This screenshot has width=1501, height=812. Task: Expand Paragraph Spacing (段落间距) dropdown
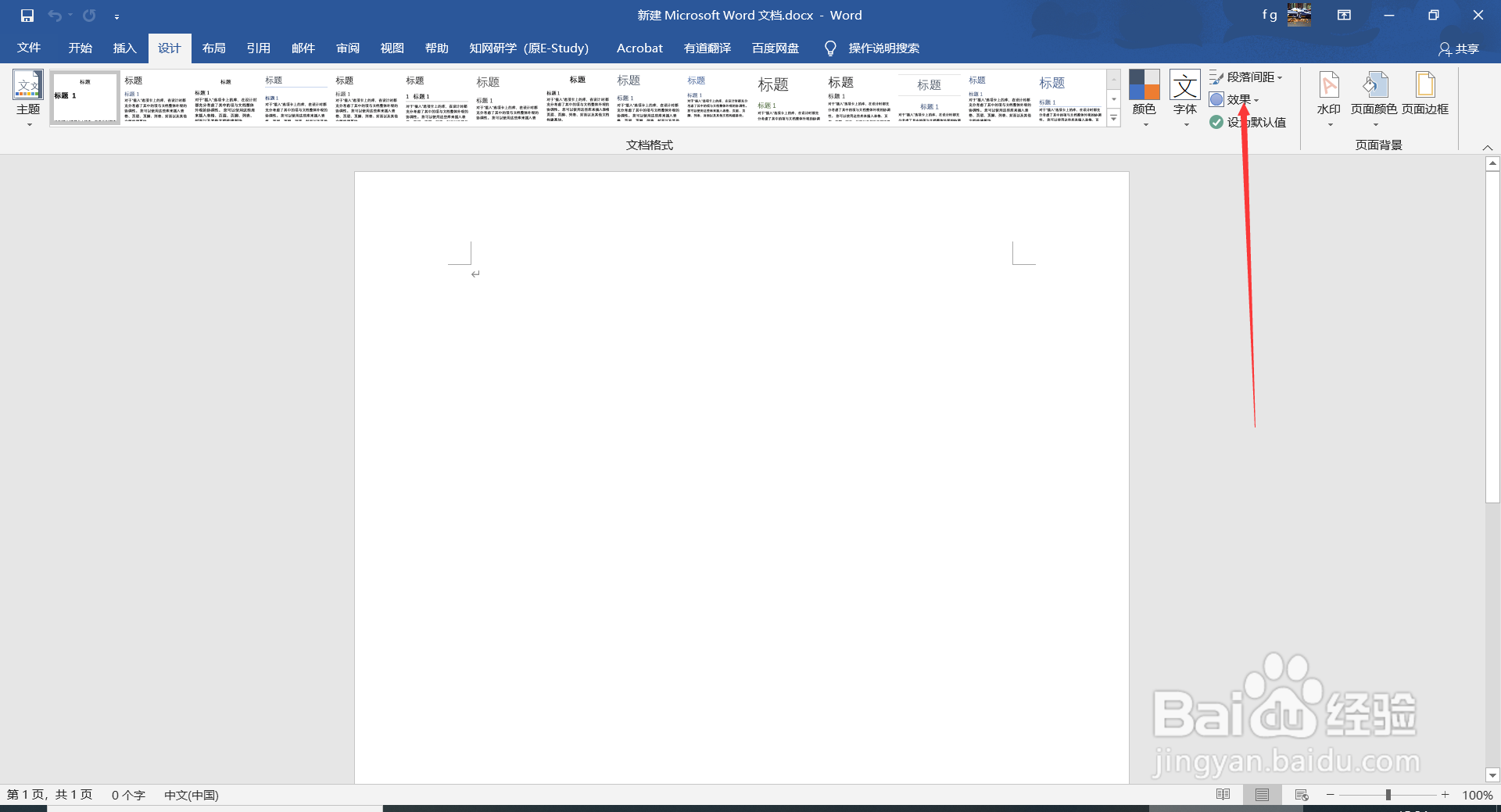coord(1246,77)
